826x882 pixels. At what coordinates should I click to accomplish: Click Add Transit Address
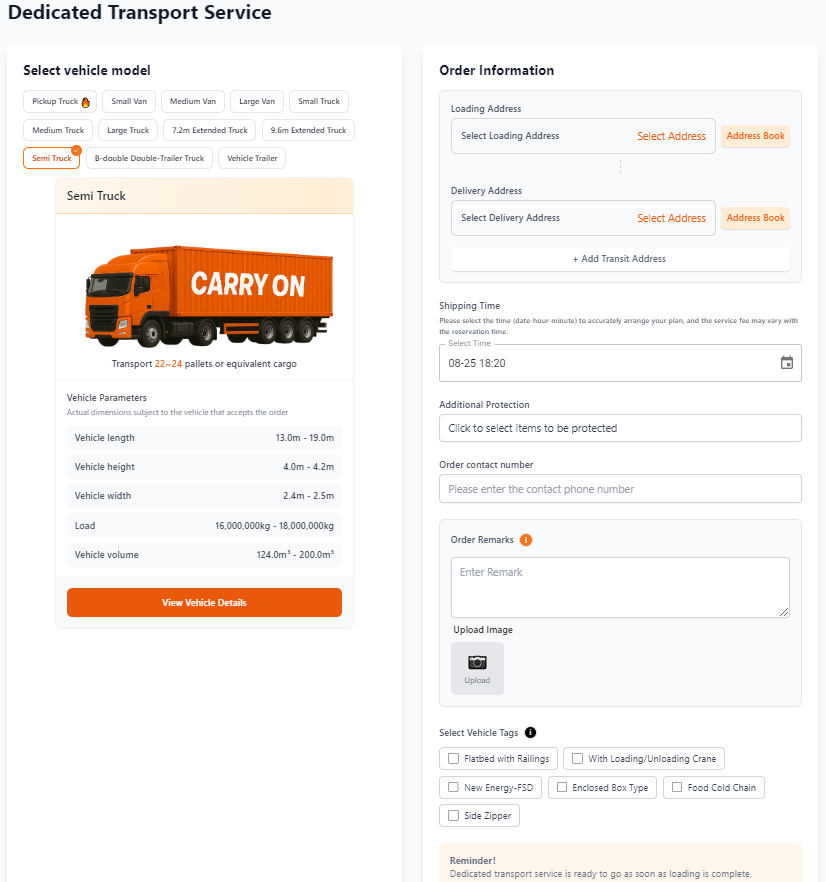tap(620, 258)
